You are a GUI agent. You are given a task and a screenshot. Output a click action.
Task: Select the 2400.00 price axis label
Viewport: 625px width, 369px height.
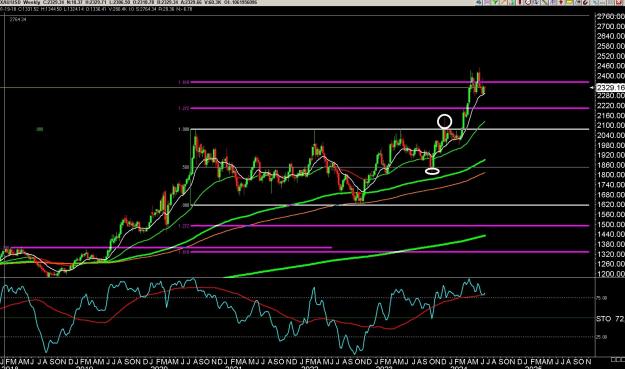[x=611, y=76]
